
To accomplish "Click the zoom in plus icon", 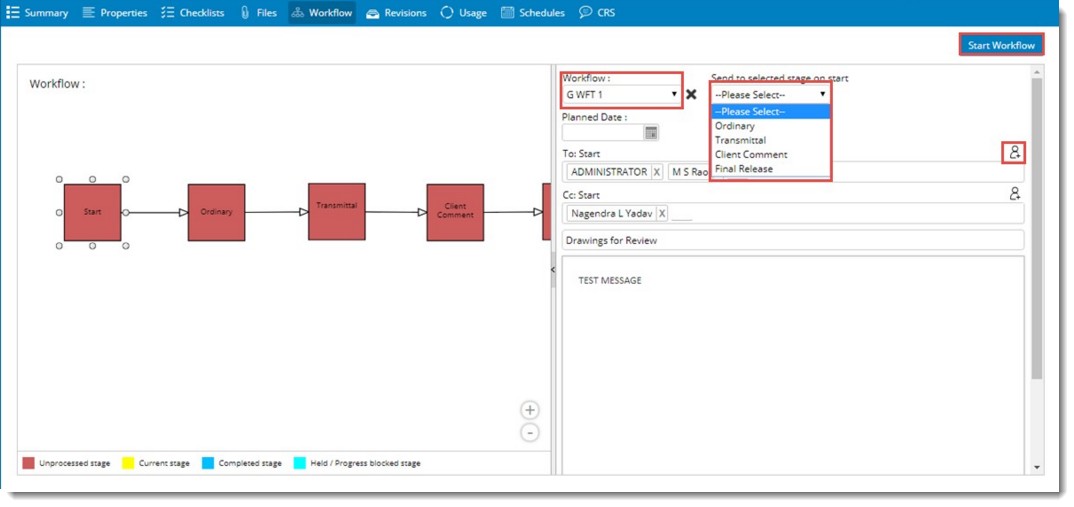I will (530, 410).
